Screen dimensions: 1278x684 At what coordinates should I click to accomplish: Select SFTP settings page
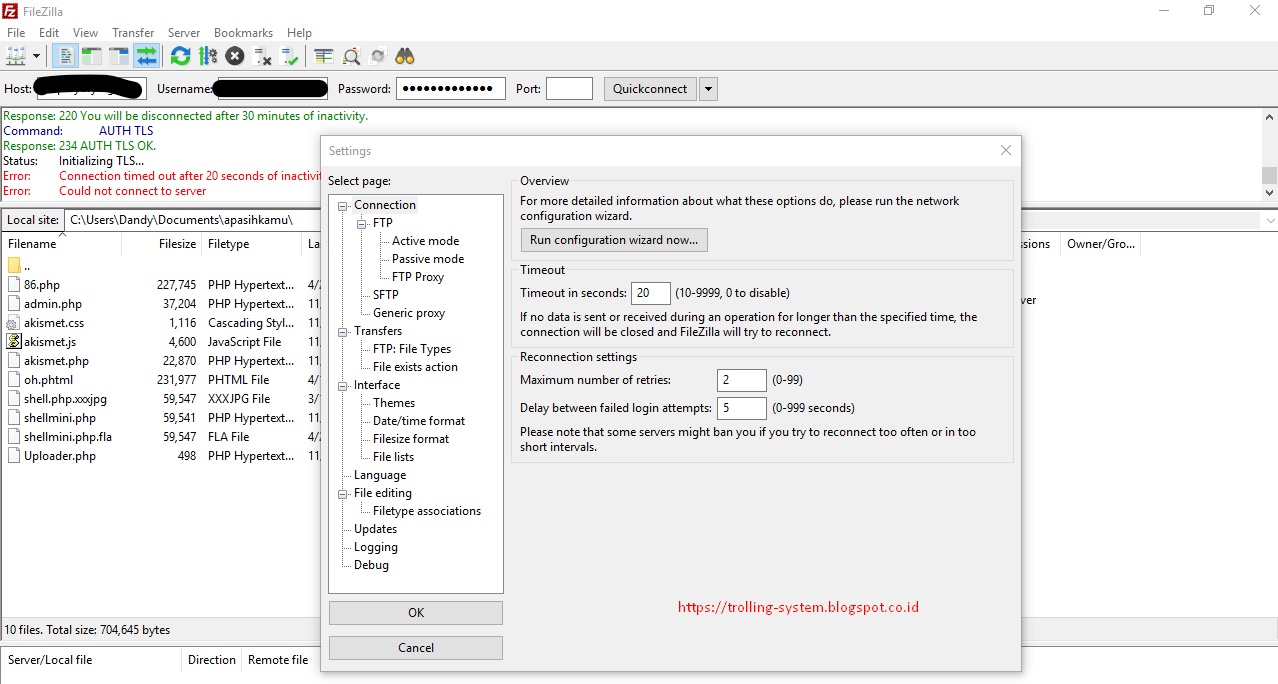tap(386, 295)
